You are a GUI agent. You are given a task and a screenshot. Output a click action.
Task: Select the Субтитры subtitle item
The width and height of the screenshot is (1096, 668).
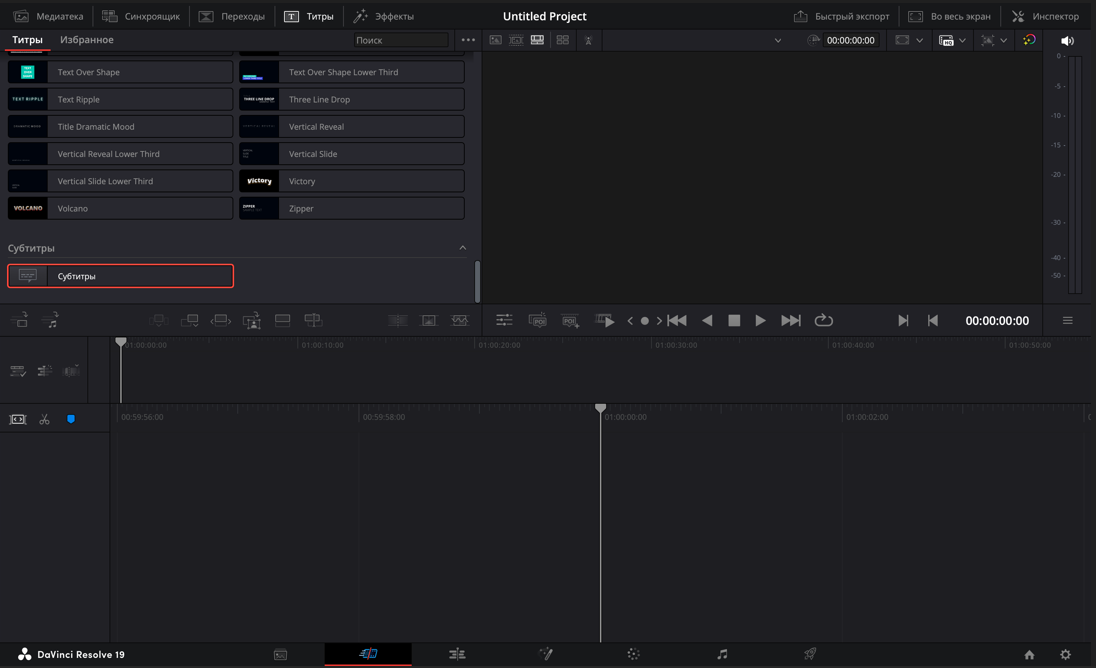point(120,276)
